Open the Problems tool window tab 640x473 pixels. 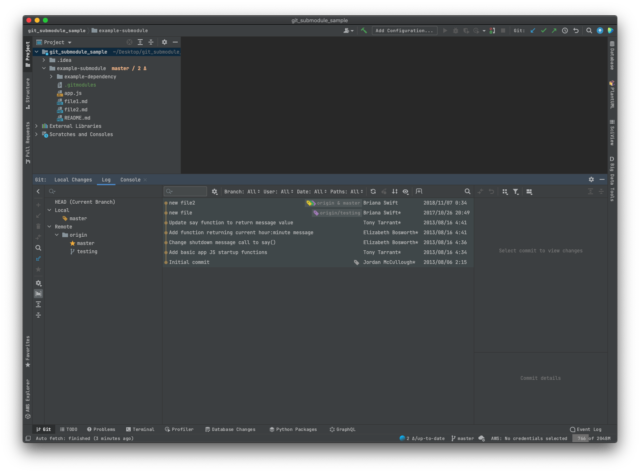click(101, 429)
